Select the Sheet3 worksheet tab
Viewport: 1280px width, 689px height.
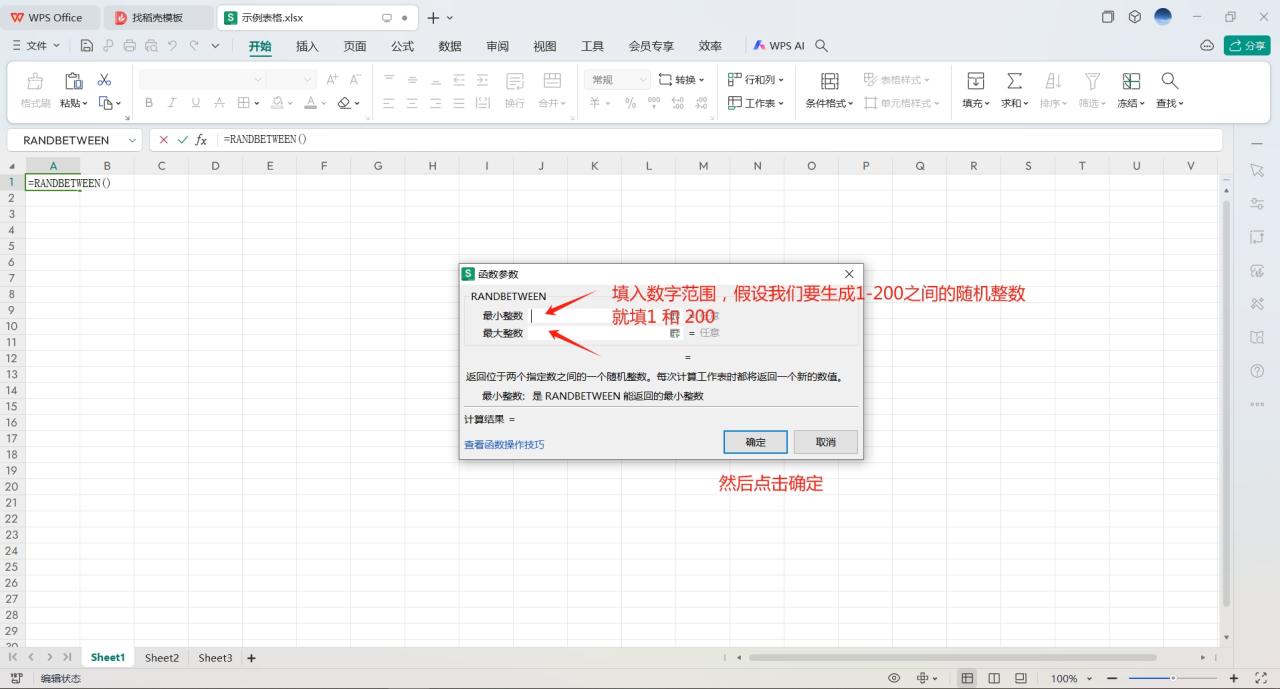pos(215,658)
